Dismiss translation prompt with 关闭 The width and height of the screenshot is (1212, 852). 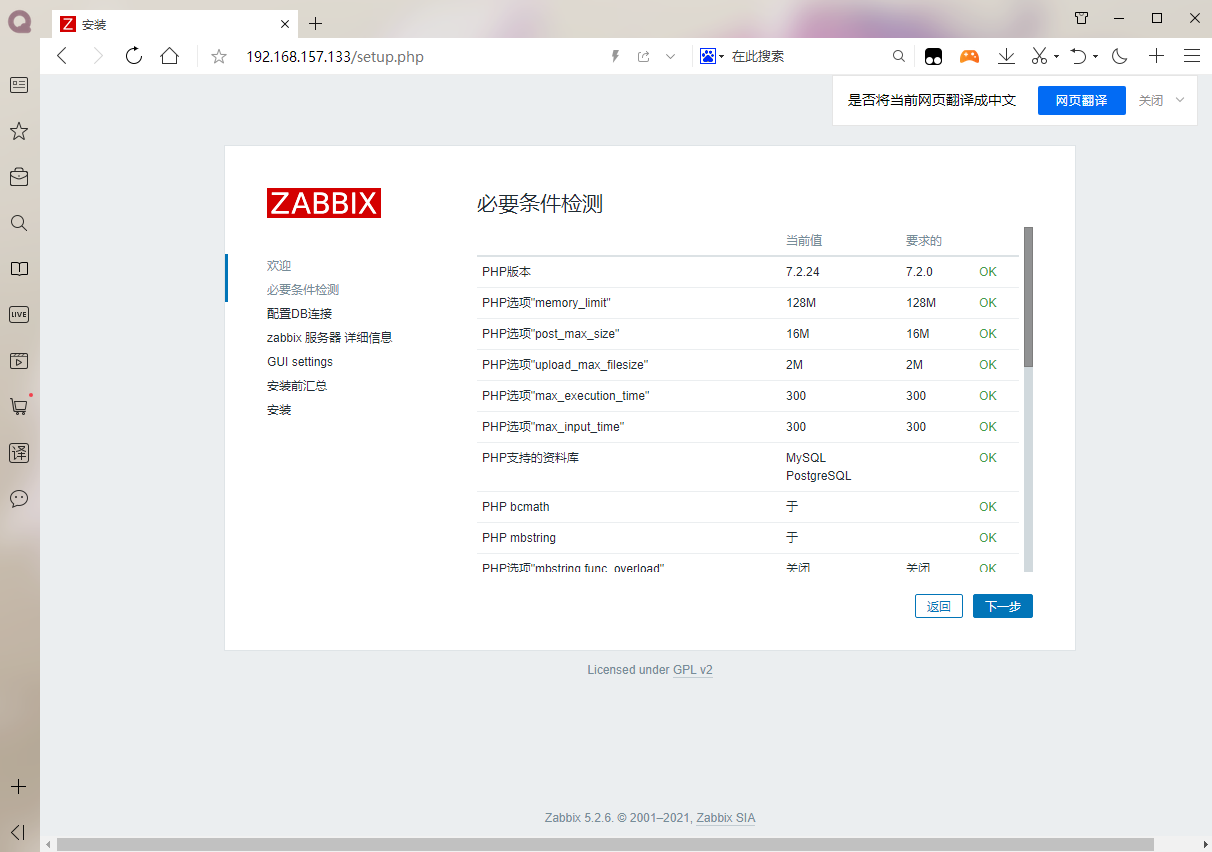point(1151,100)
